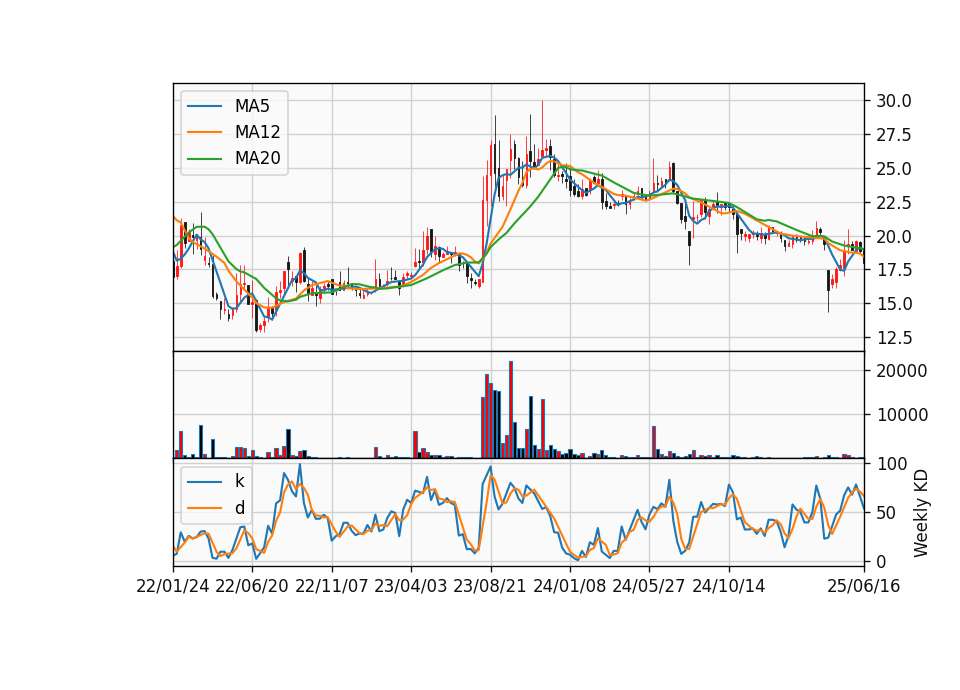Viewport: 960px width, 690px height.
Task: Click the MA20 legend label
Action: (257, 158)
